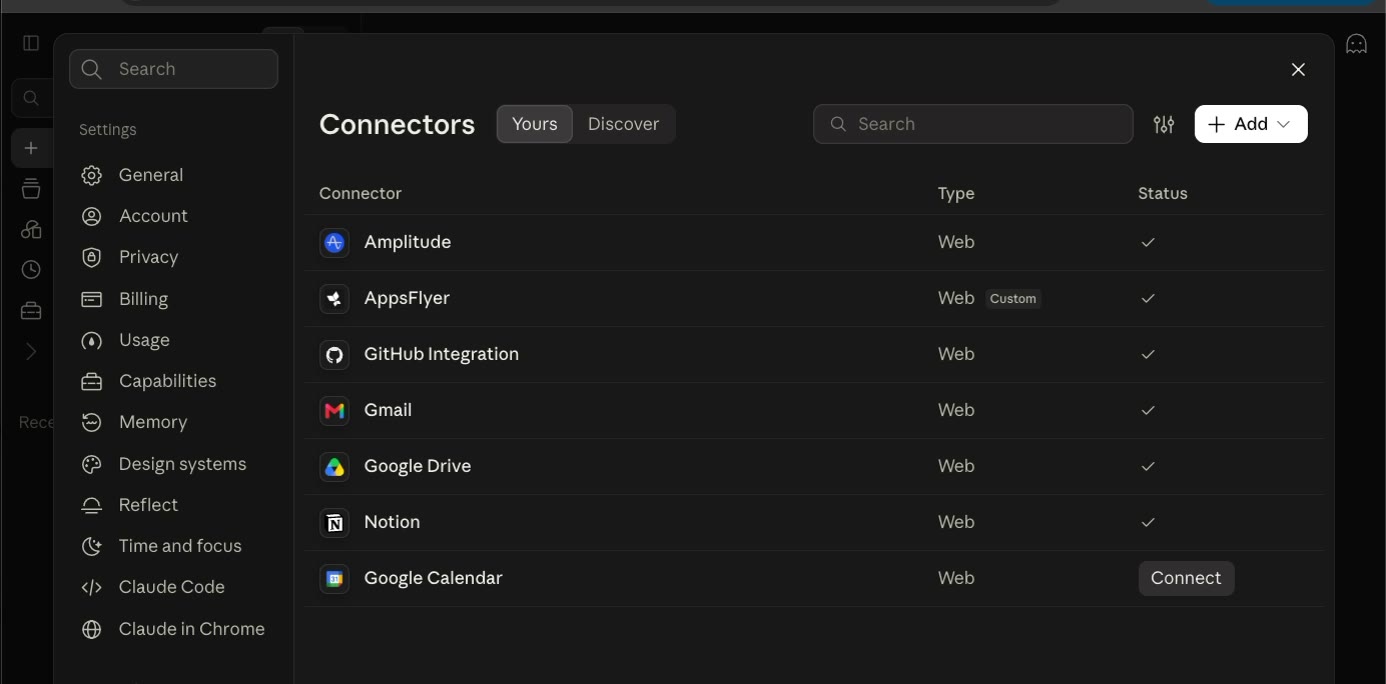
Task: Connect the Google Calendar connector
Action: coord(1186,578)
